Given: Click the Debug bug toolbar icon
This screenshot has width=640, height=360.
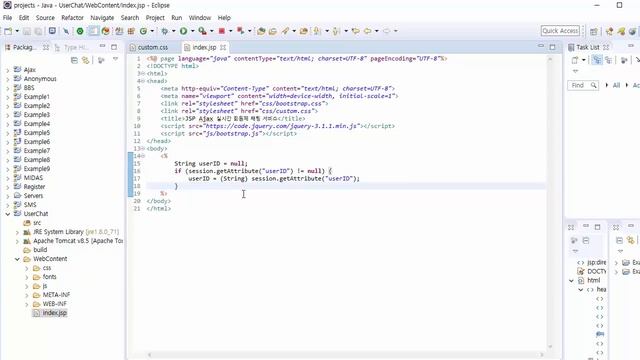Looking at the screenshot, I should (x=164, y=31).
